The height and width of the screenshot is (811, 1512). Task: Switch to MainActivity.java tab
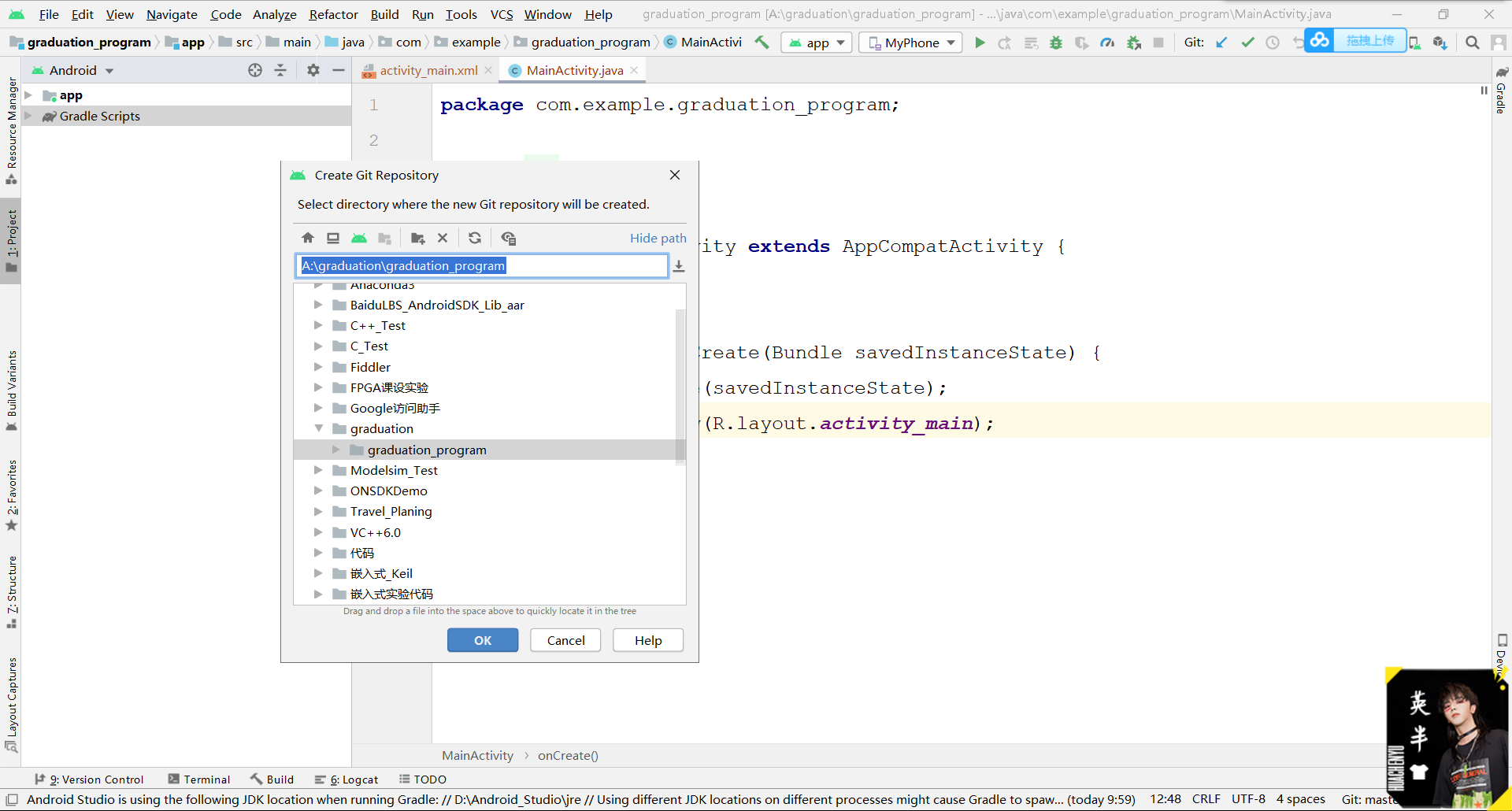pos(574,70)
